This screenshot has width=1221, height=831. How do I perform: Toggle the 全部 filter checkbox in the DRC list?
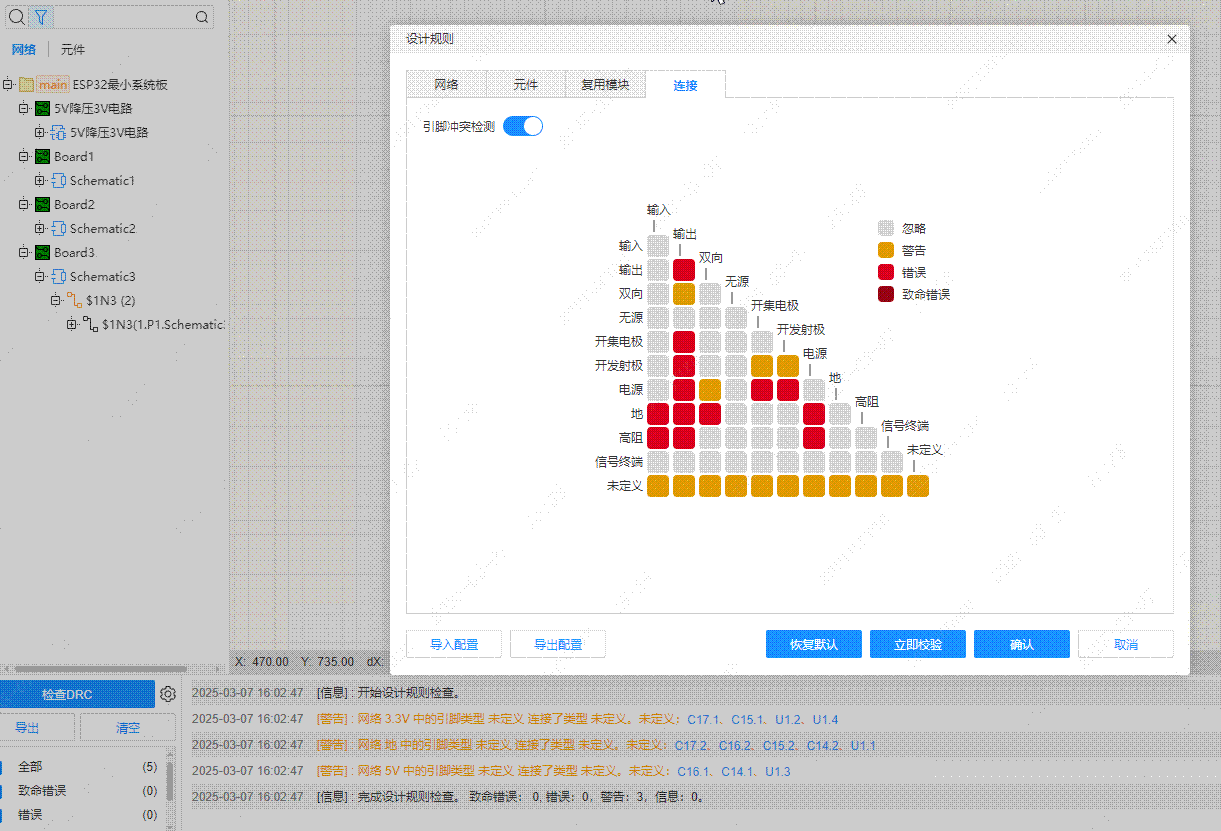pyautogui.click(x=2, y=767)
